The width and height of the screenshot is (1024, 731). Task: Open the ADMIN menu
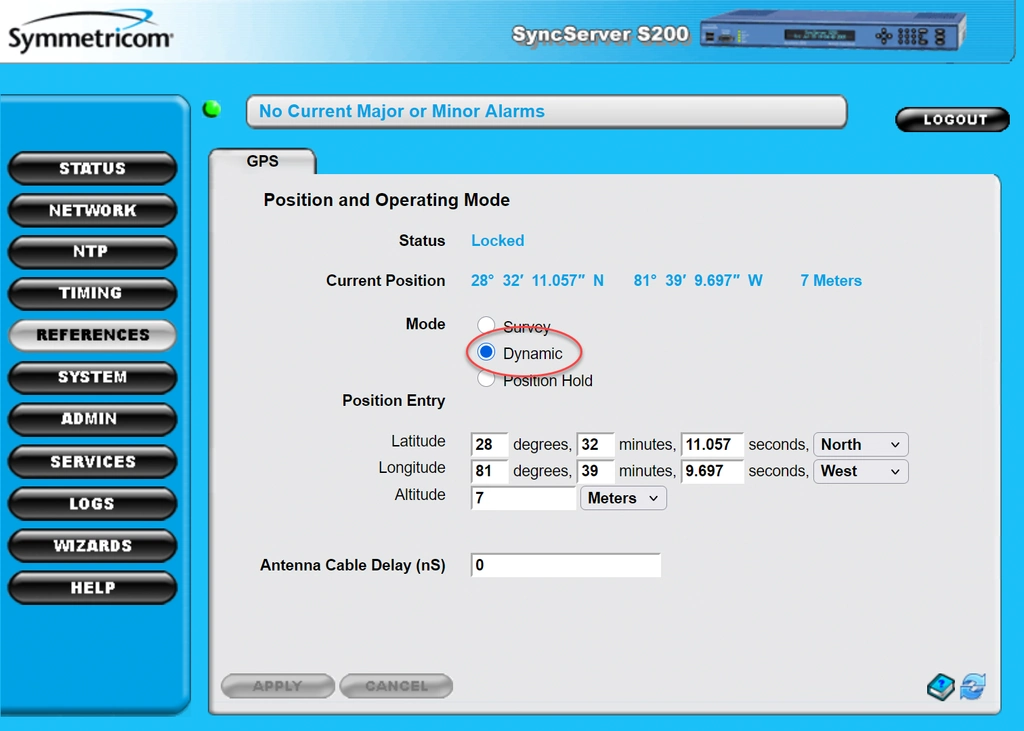pos(92,419)
